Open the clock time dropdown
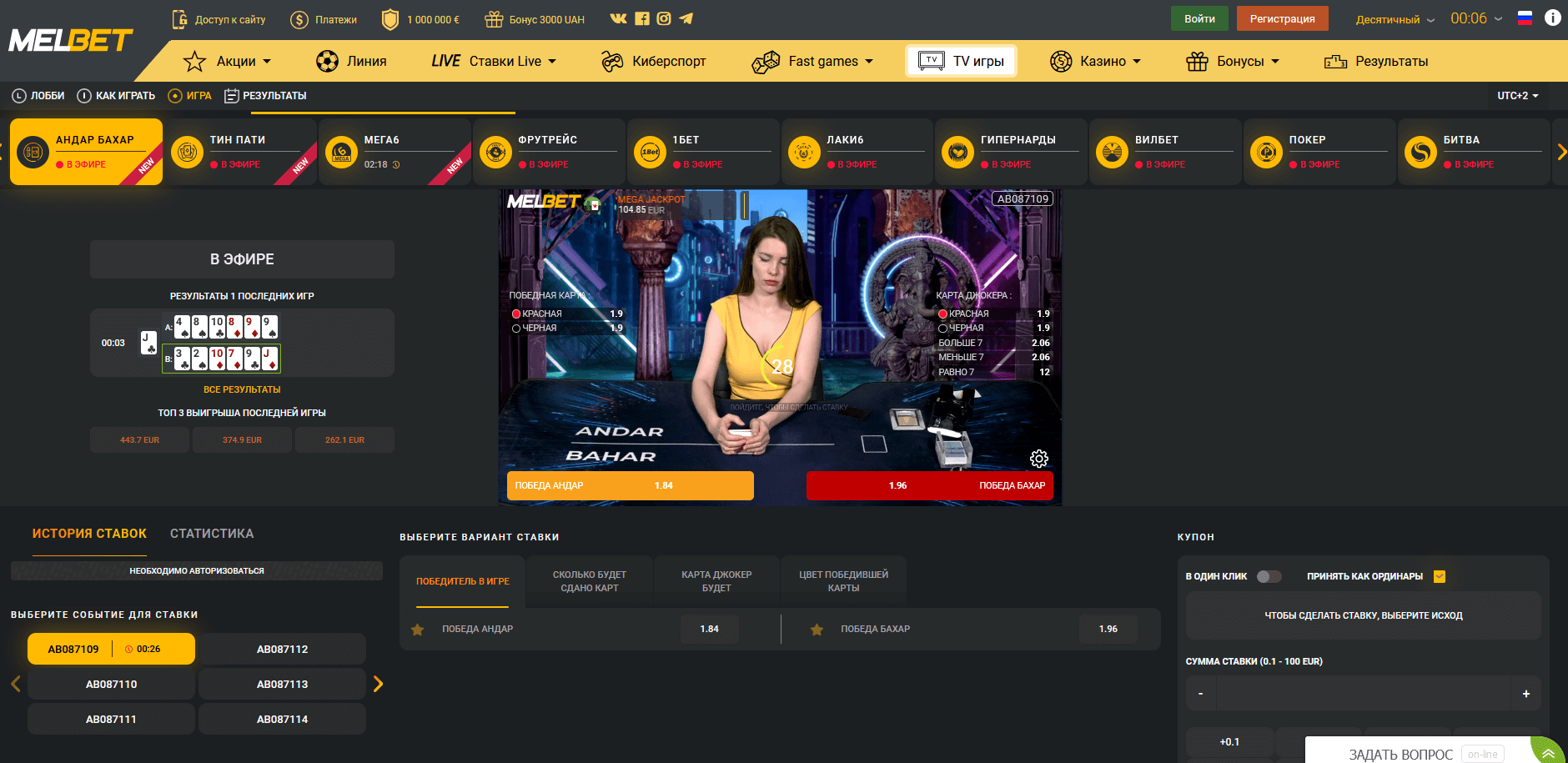Viewport: 1568px width, 763px height. click(x=1476, y=18)
